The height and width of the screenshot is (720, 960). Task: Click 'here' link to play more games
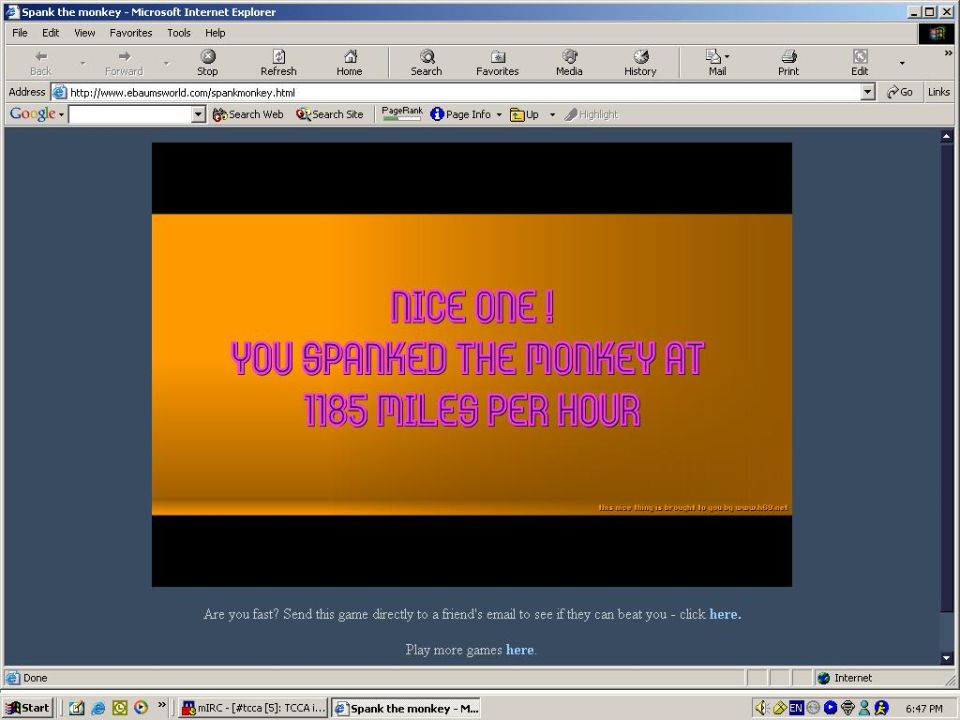(x=520, y=650)
